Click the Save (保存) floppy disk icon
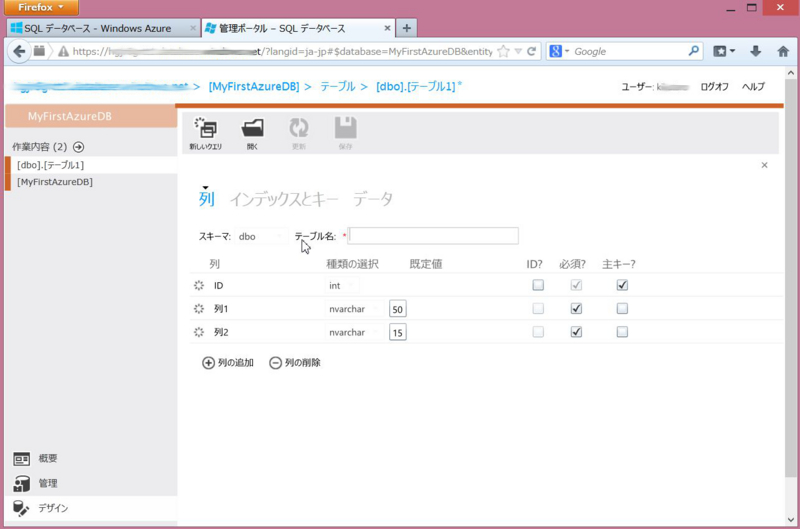 click(345, 128)
